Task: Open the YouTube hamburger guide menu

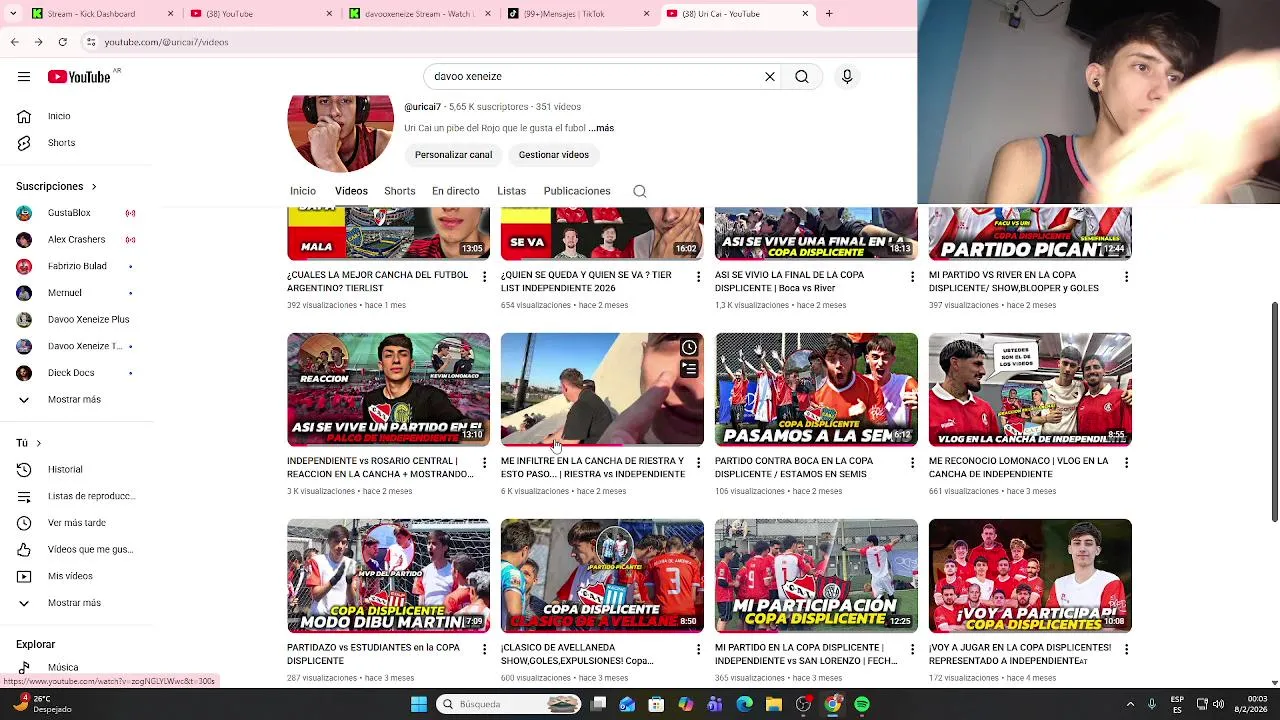Action: click(x=24, y=77)
